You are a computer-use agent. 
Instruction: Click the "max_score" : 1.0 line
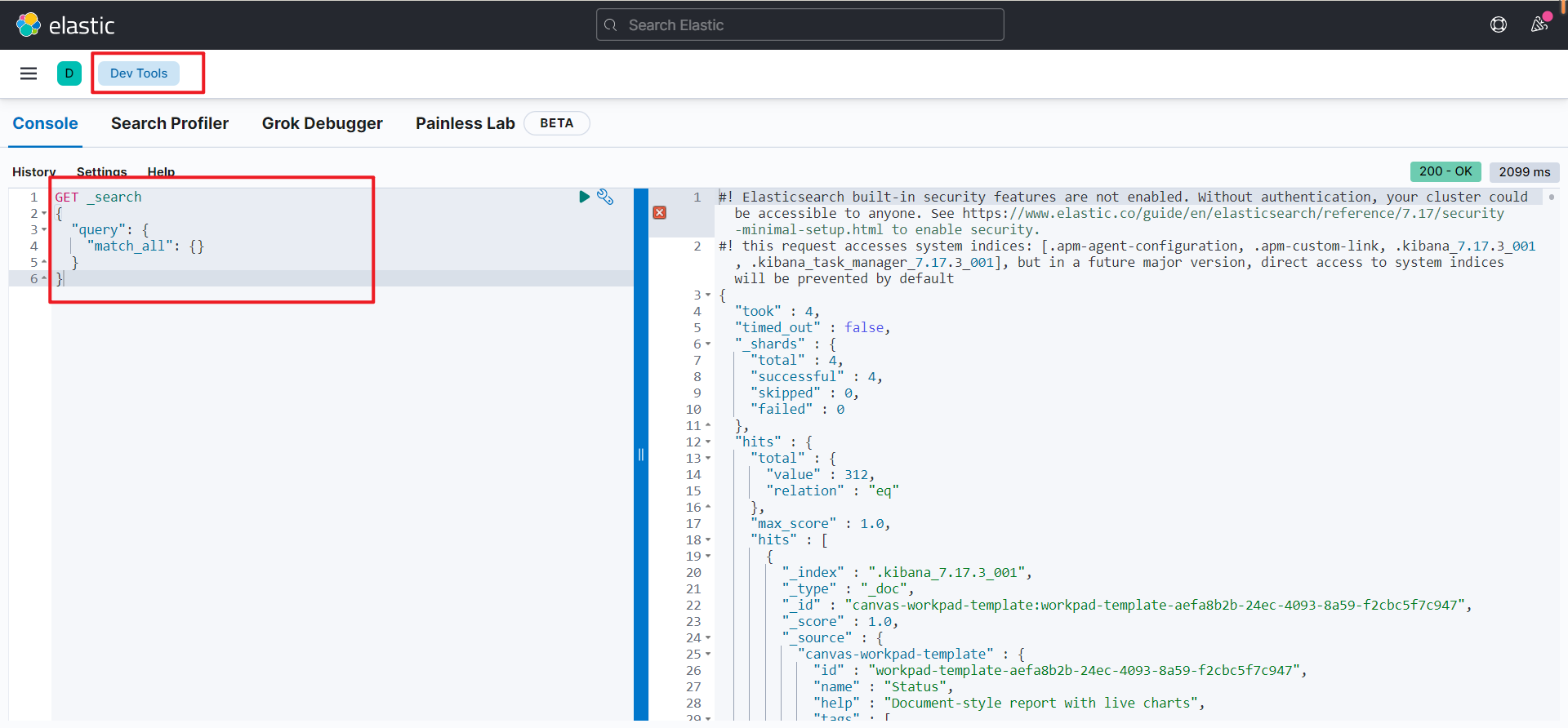coord(820,523)
